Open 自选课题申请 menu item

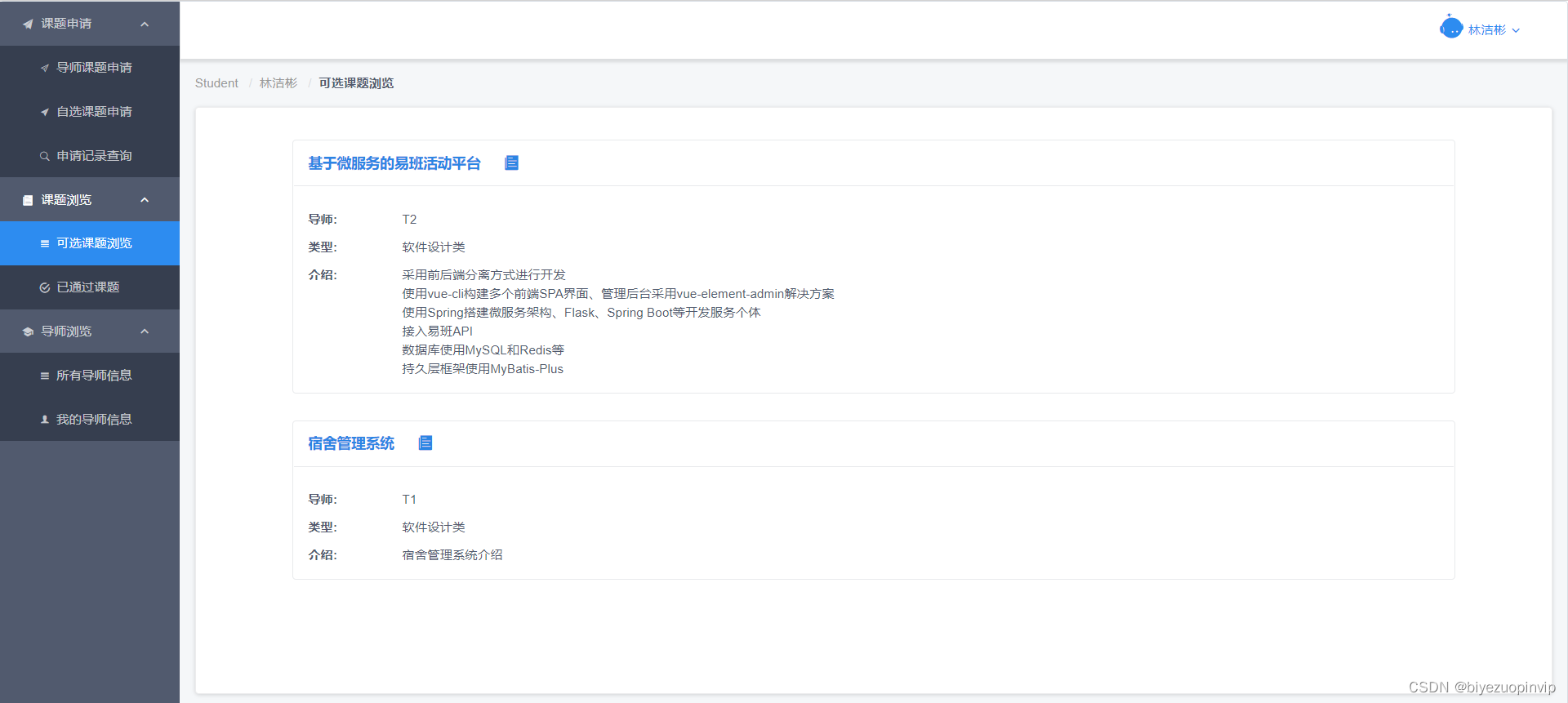pos(90,112)
